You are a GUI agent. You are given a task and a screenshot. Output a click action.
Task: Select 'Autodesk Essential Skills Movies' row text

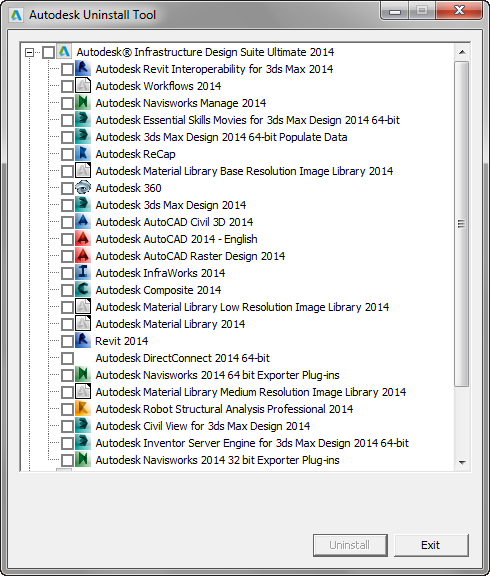(248, 120)
